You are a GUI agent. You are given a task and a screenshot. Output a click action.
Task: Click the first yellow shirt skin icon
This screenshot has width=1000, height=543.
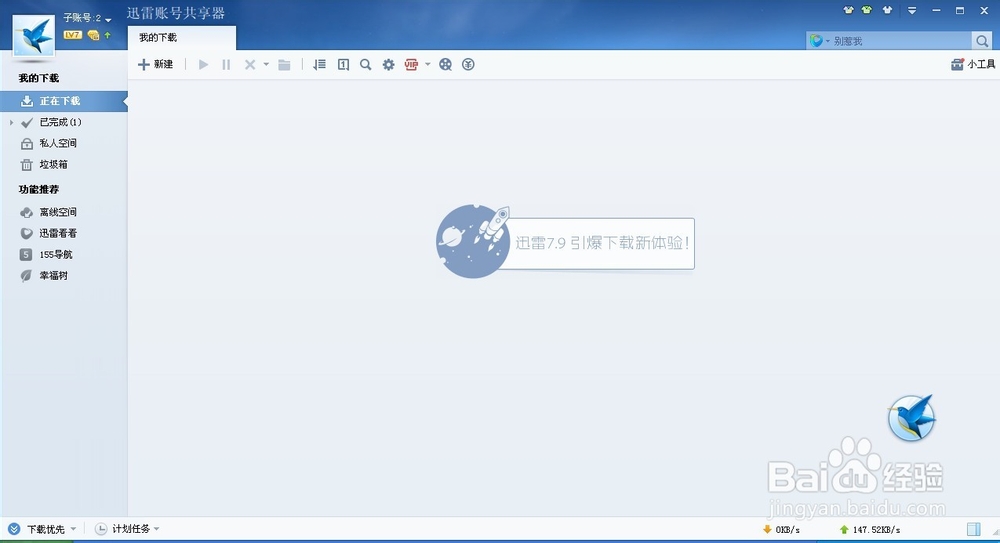tap(848, 10)
